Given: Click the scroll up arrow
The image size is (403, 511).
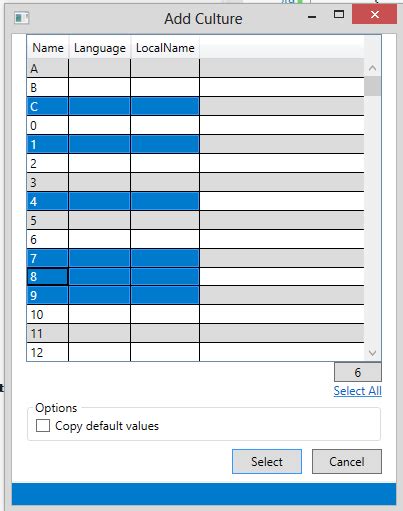Looking at the screenshot, I should pos(373,68).
